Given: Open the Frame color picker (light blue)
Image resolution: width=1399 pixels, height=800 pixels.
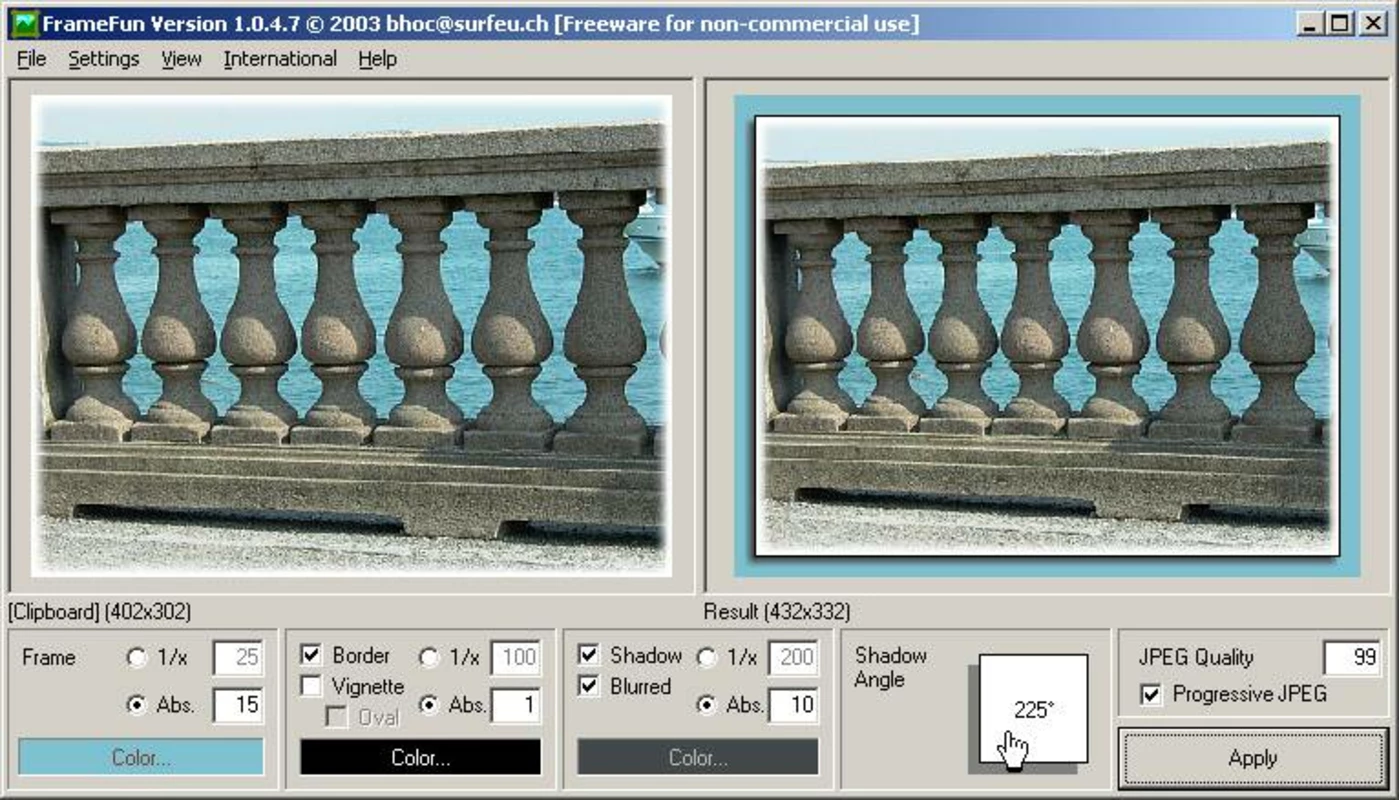Looking at the screenshot, I should (141, 757).
